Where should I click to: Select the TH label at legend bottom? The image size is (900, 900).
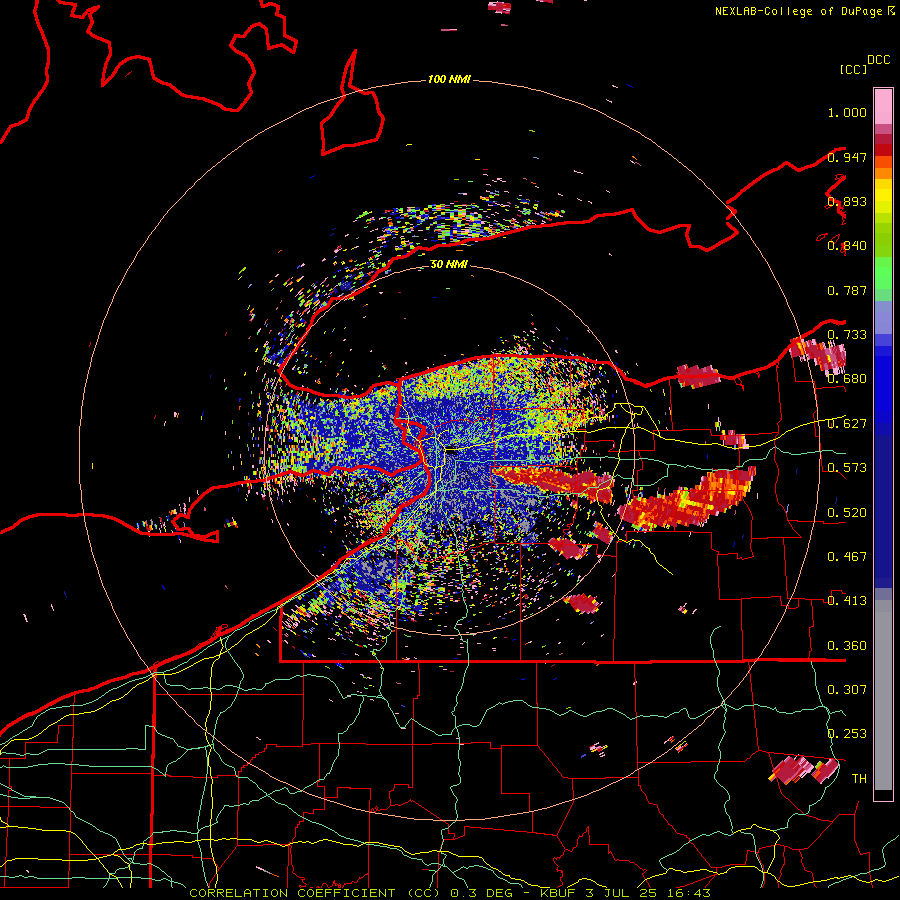click(x=859, y=779)
